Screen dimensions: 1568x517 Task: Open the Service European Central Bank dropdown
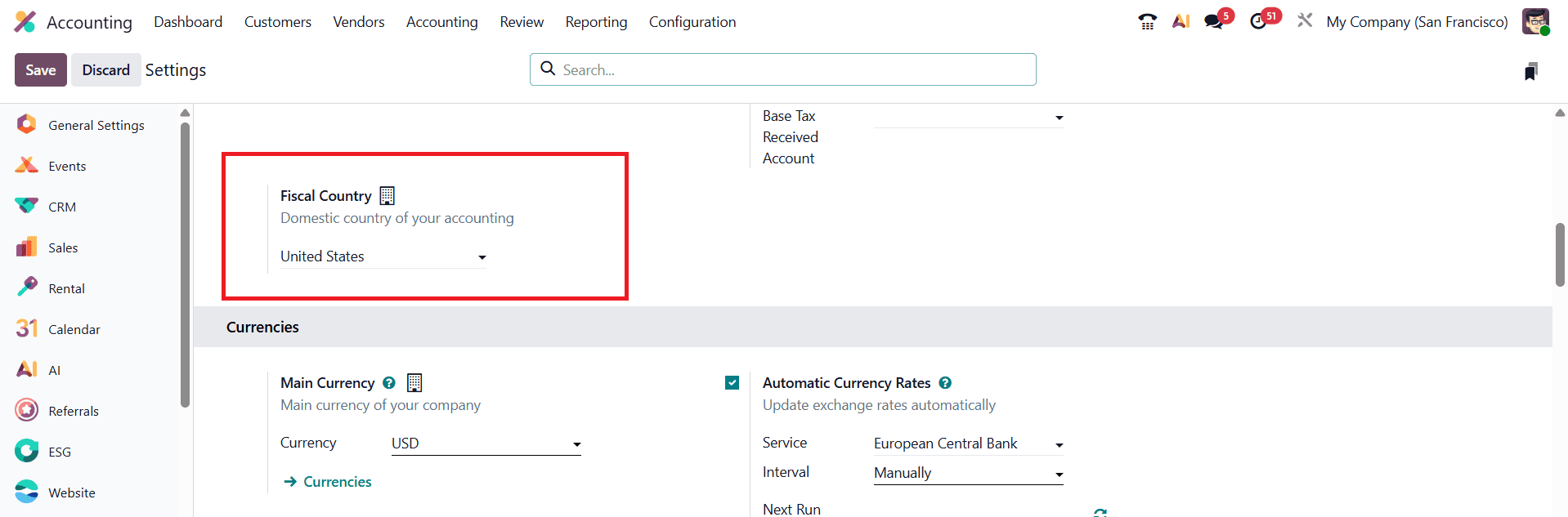pos(969,443)
